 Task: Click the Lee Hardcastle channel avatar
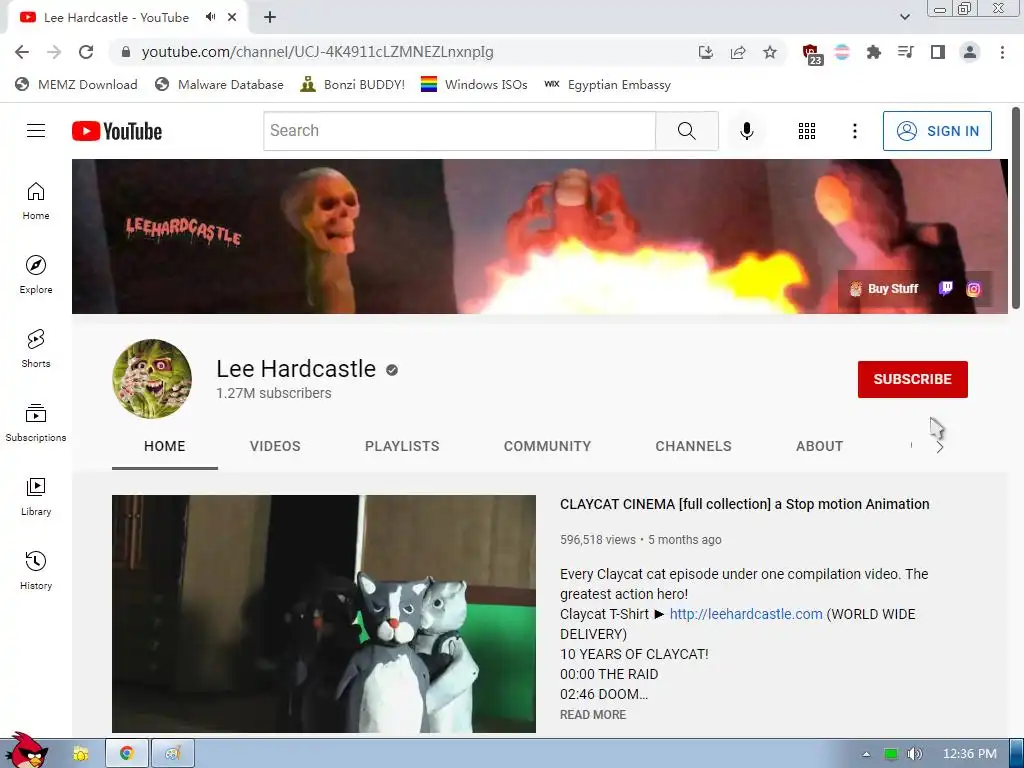click(x=152, y=379)
